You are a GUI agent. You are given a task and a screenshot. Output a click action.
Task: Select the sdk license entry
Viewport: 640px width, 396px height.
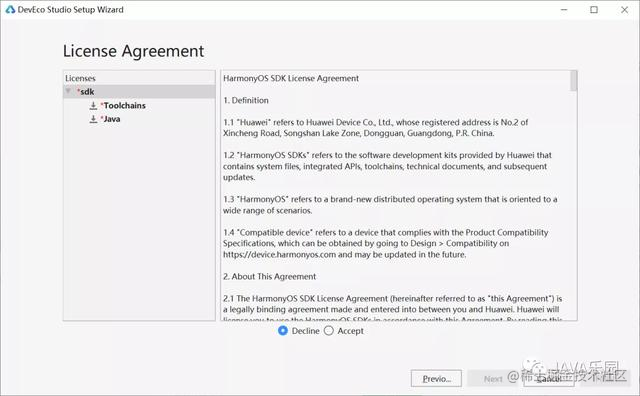coord(139,91)
